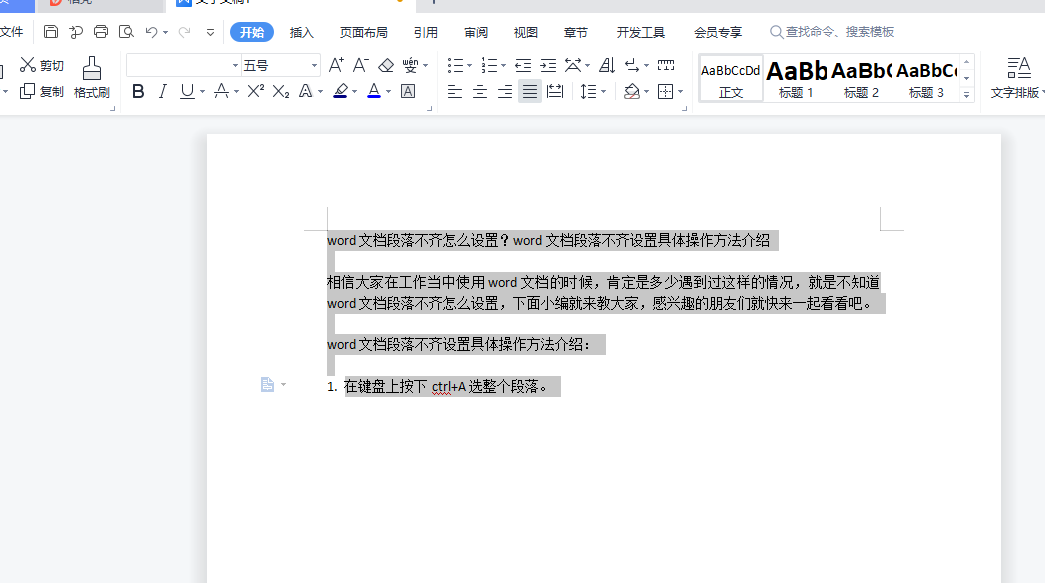Click the Print icon in quick access toolbar
The height and width of the screenshot is (583, 1045).
[101, 32]
